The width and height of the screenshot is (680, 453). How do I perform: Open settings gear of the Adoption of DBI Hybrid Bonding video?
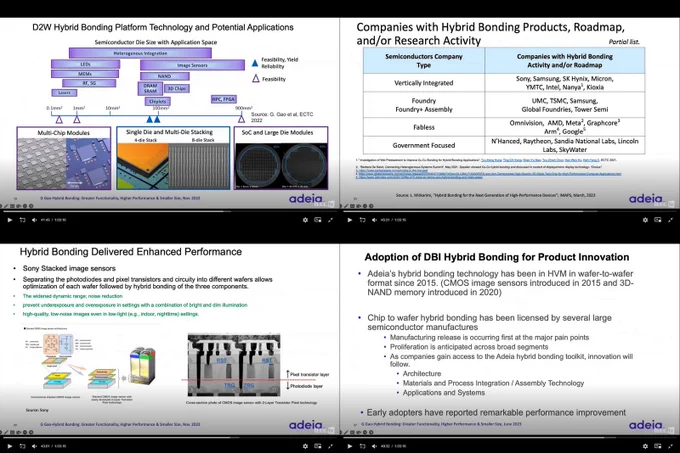(x=645, y=446)
